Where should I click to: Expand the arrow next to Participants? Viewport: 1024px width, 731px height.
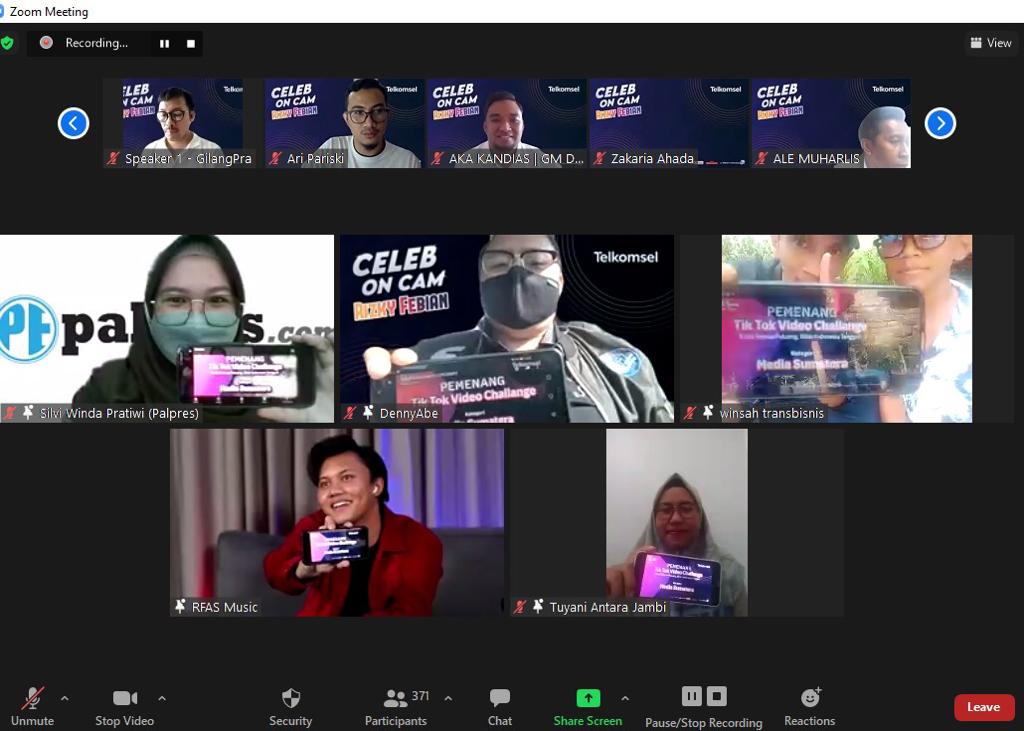coord(448,698)
